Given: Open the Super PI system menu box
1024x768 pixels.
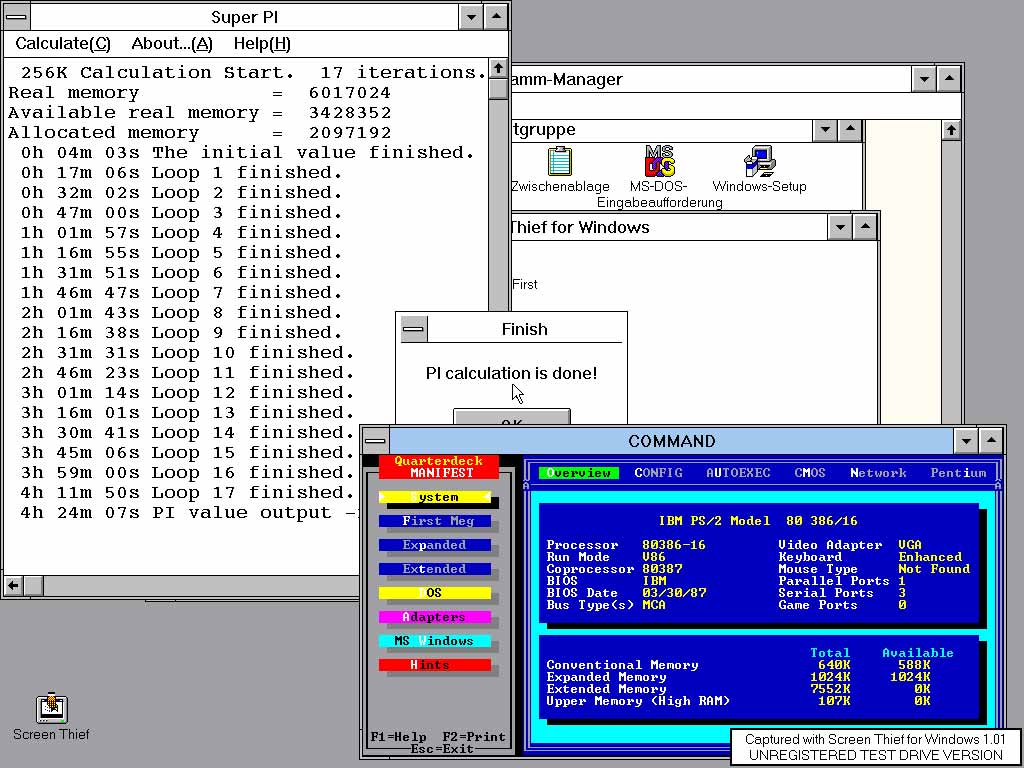Looking at the screenshot, I should [15, 16].
